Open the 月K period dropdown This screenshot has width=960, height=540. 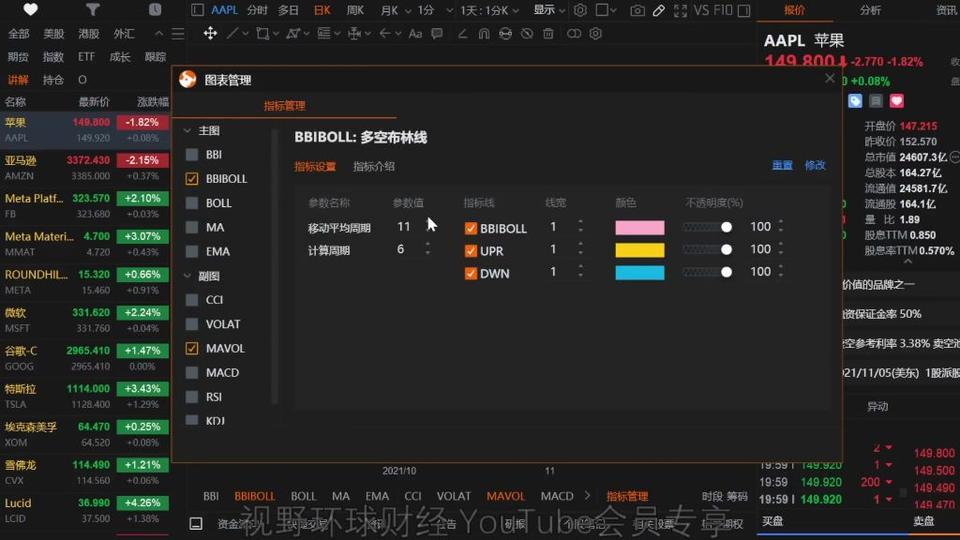tap(396, 10)
